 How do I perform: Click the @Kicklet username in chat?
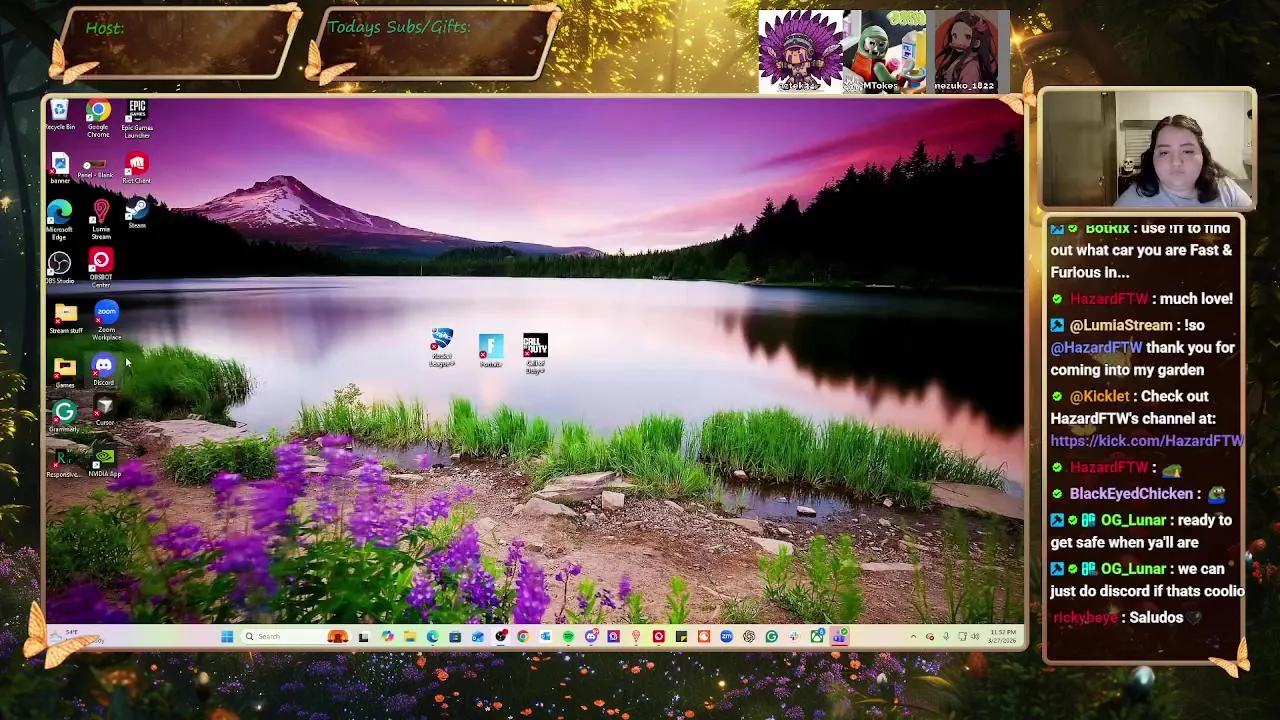click(x=1099, y=396)
